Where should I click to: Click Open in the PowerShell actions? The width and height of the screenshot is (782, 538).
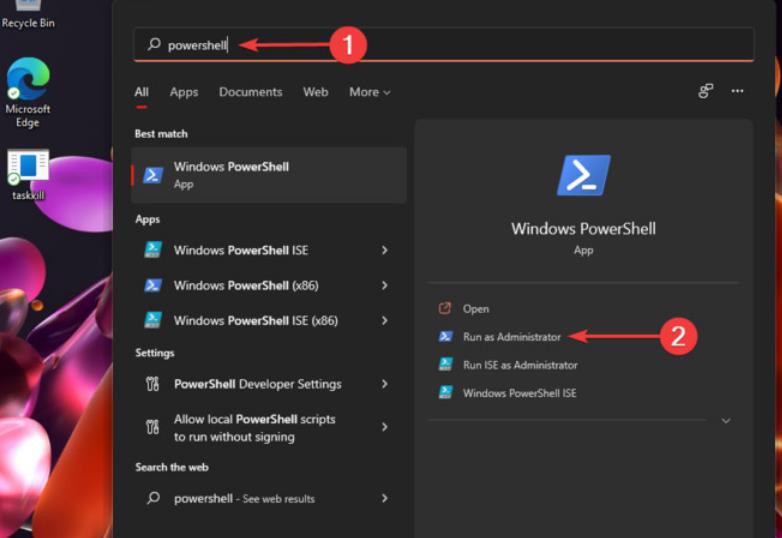point(475,309)
